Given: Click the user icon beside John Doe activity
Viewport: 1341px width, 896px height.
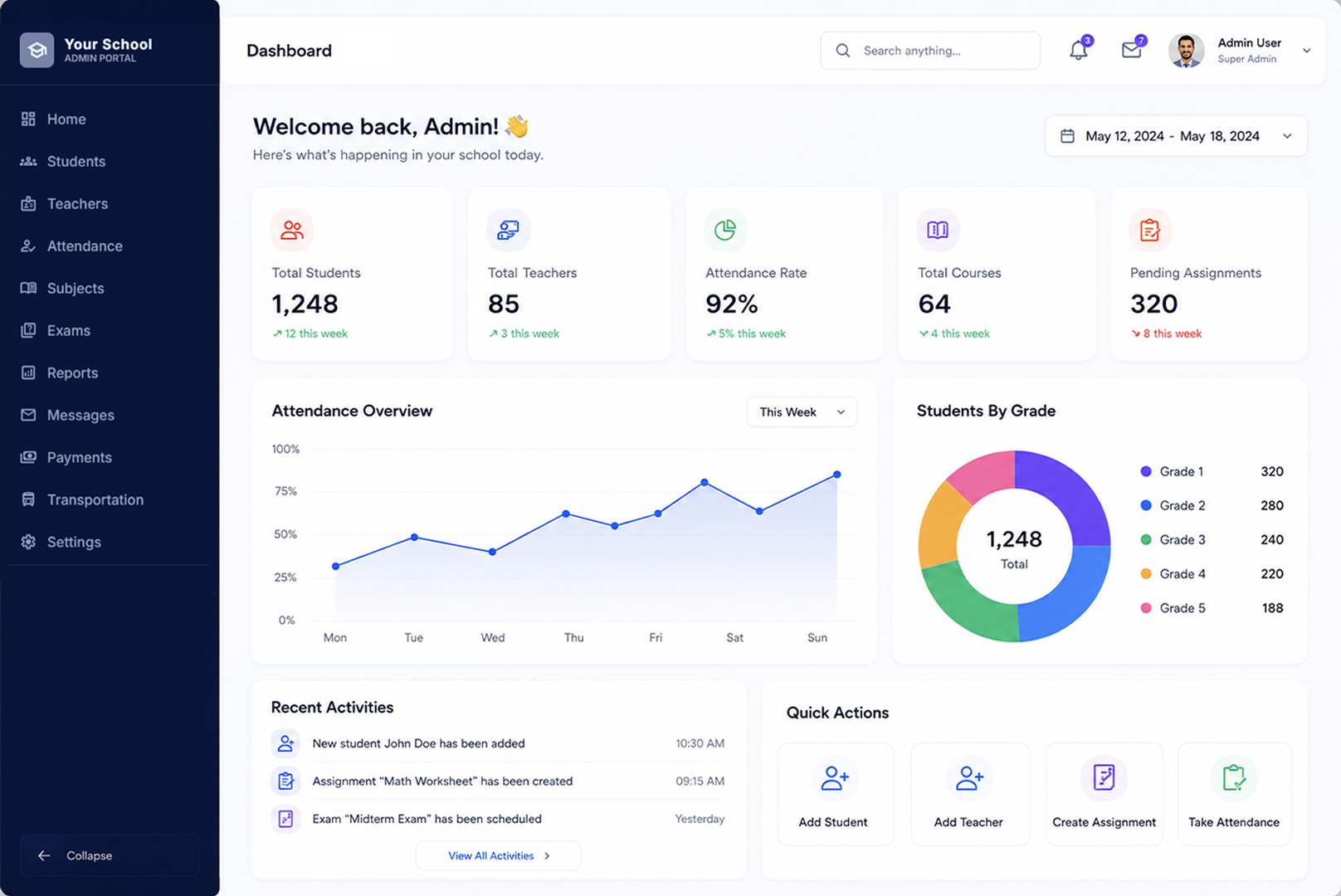Looking at the screenshot, I should tap(285, 743).
